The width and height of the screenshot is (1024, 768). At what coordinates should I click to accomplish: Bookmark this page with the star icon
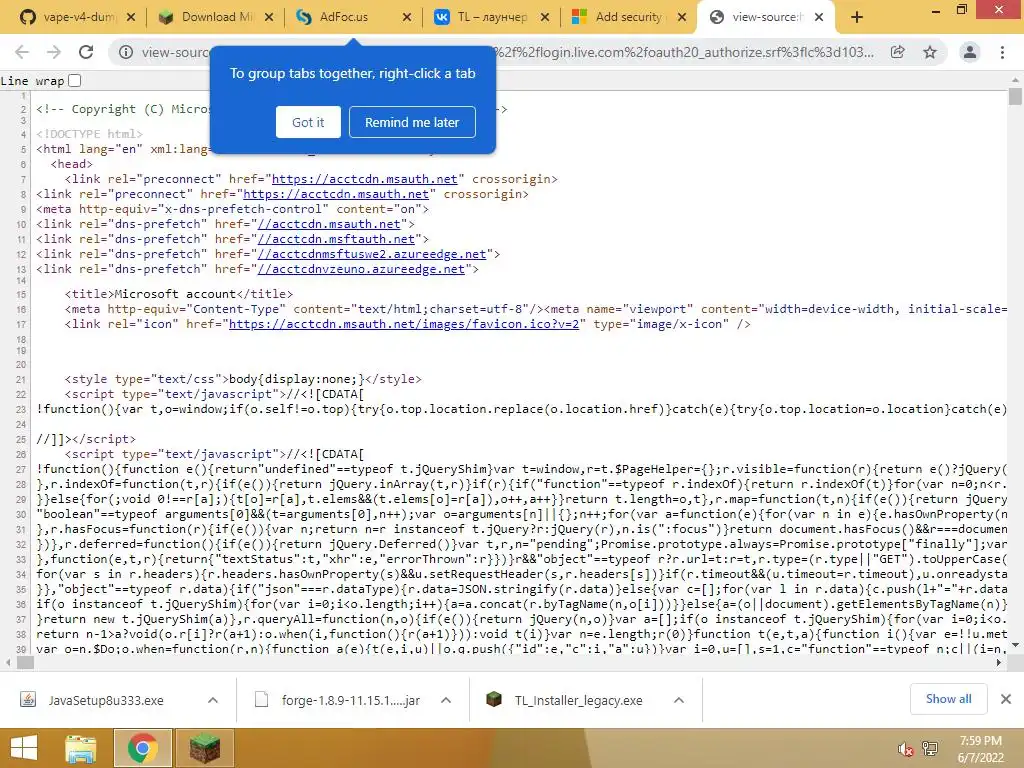point(930,52)
